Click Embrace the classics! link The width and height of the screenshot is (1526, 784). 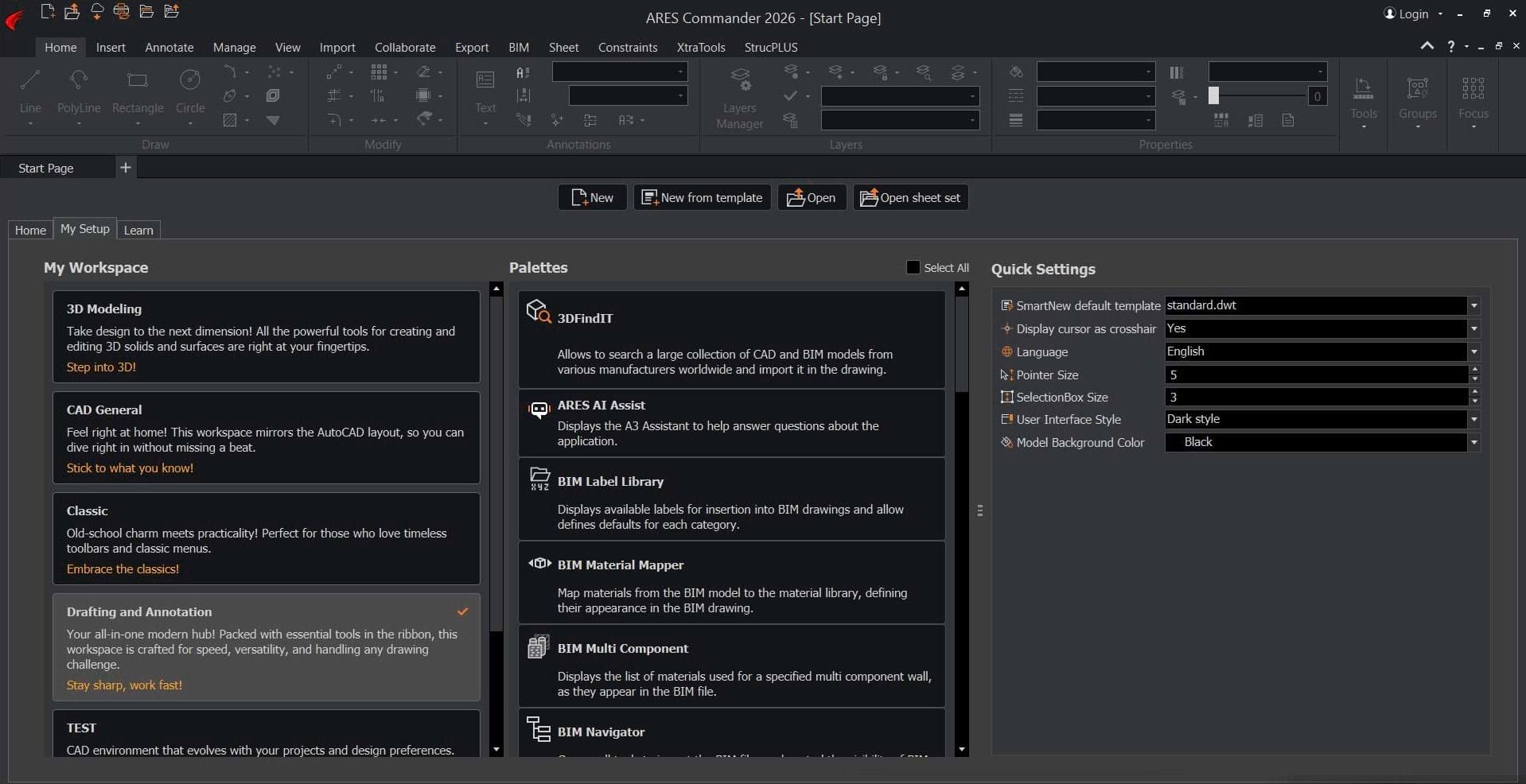123,569
